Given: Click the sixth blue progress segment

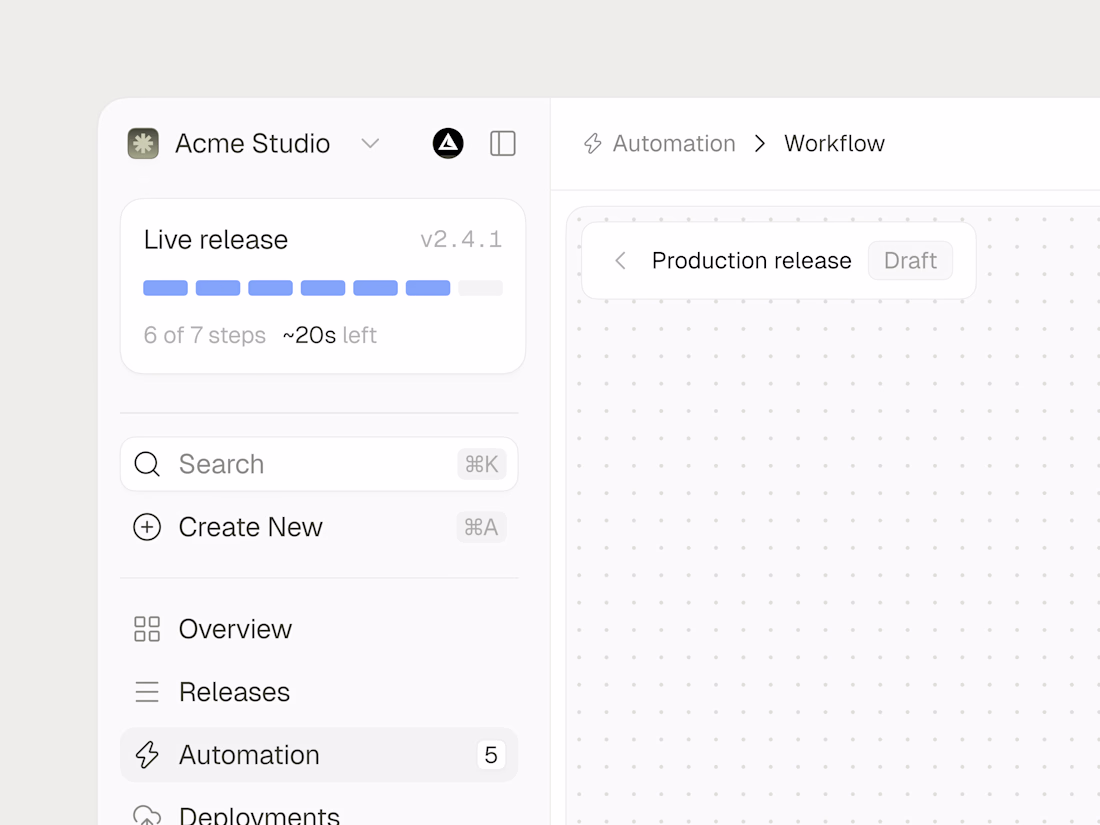Looking at the screenshot, I should pos(428,288).
